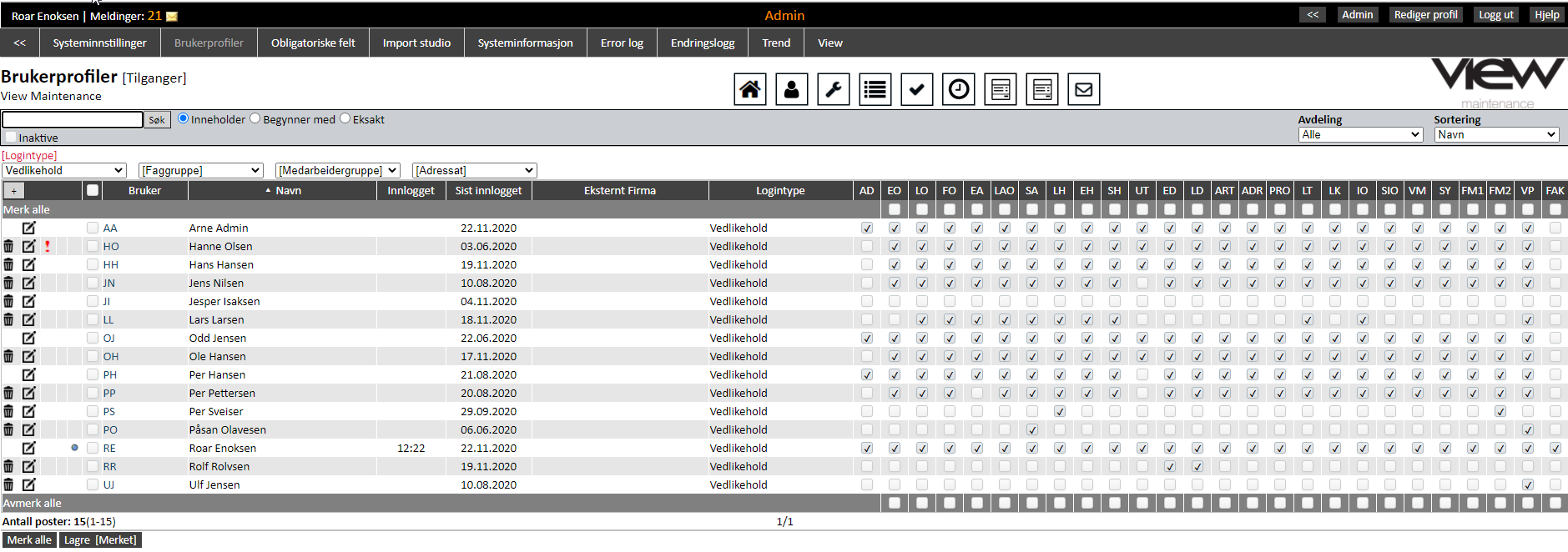Open the clock history icon
The width and height of the screenshot is (1568, 552).
[x=958, y=89]
